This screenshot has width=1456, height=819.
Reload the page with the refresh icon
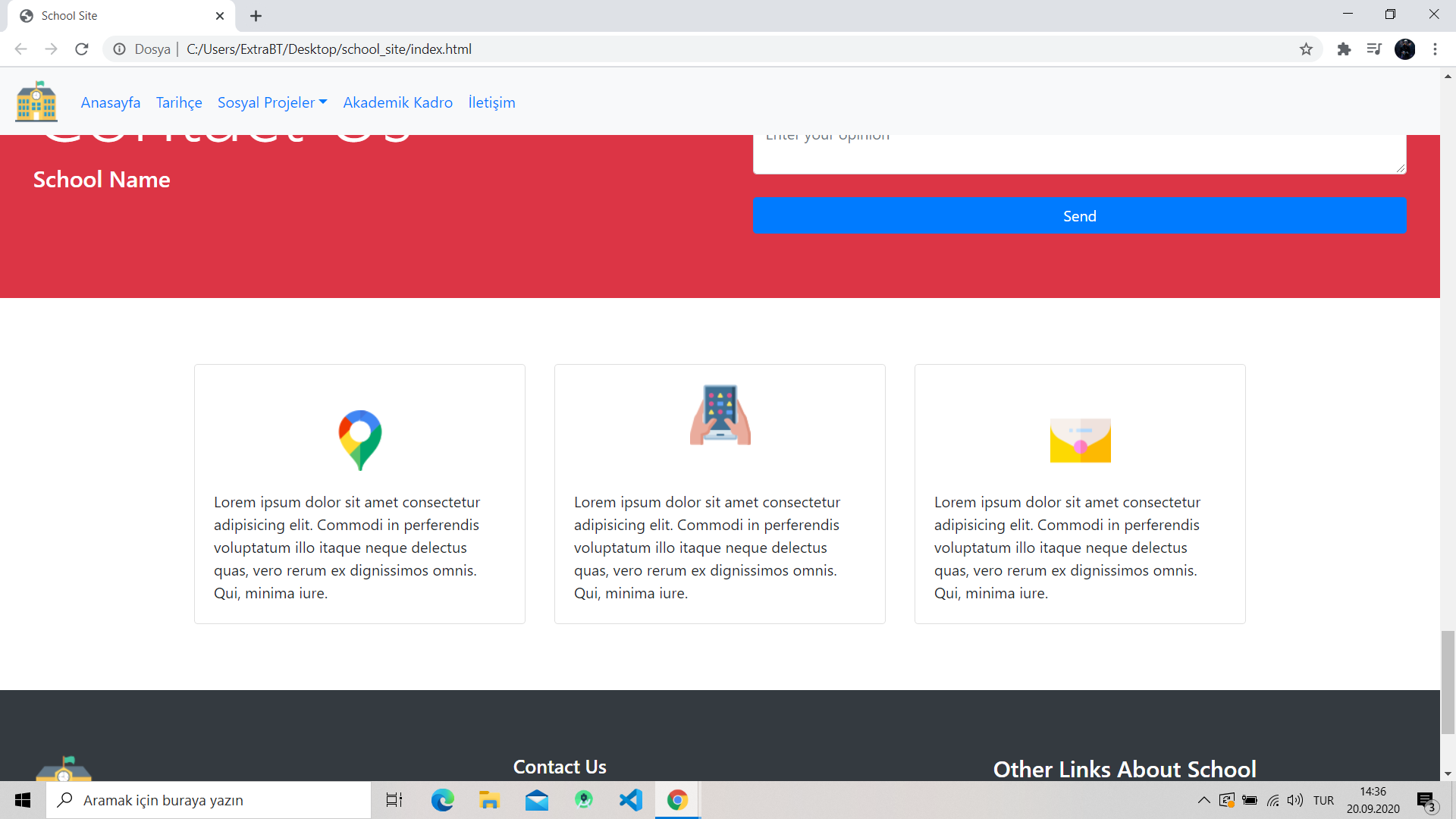81,49
